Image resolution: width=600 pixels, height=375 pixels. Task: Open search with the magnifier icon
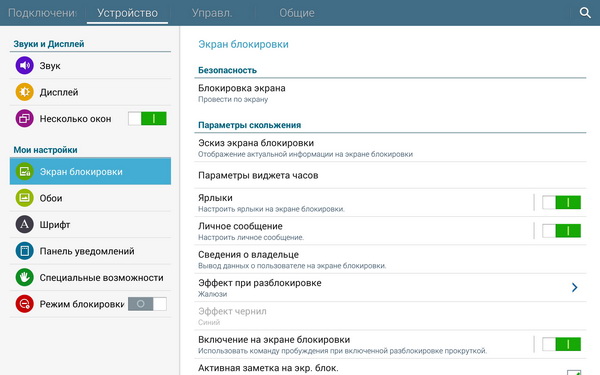585,13
